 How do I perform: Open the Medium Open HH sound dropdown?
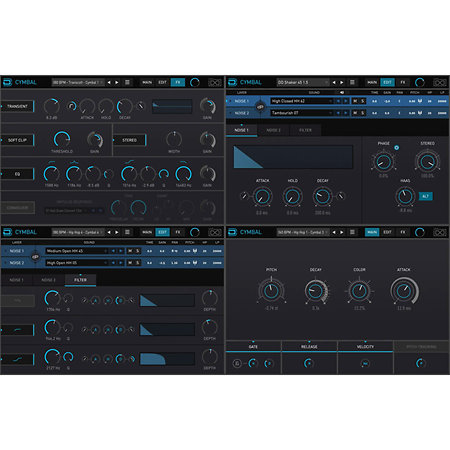77,251
